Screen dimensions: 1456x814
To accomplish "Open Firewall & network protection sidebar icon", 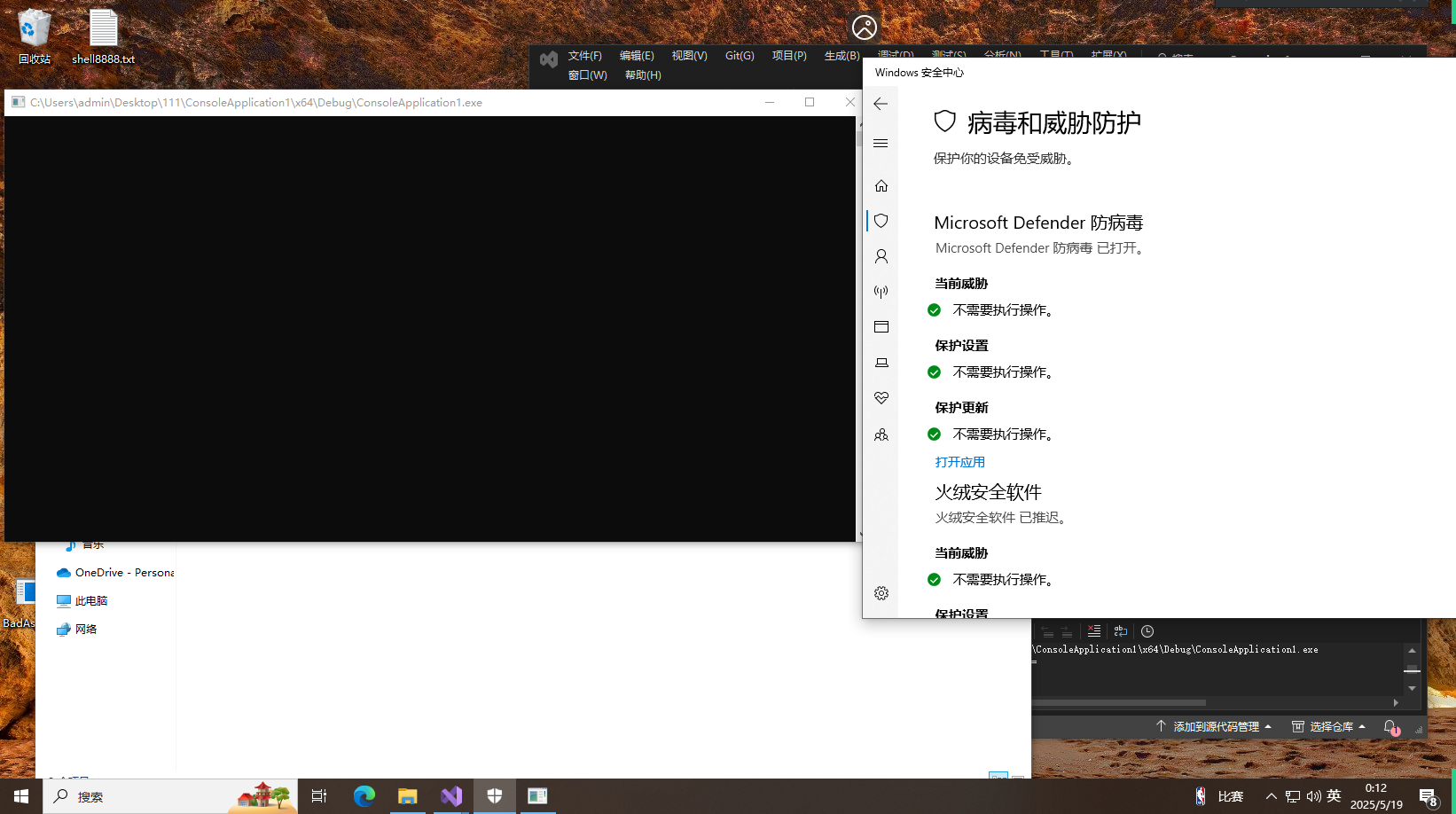I will click(881, 292).
